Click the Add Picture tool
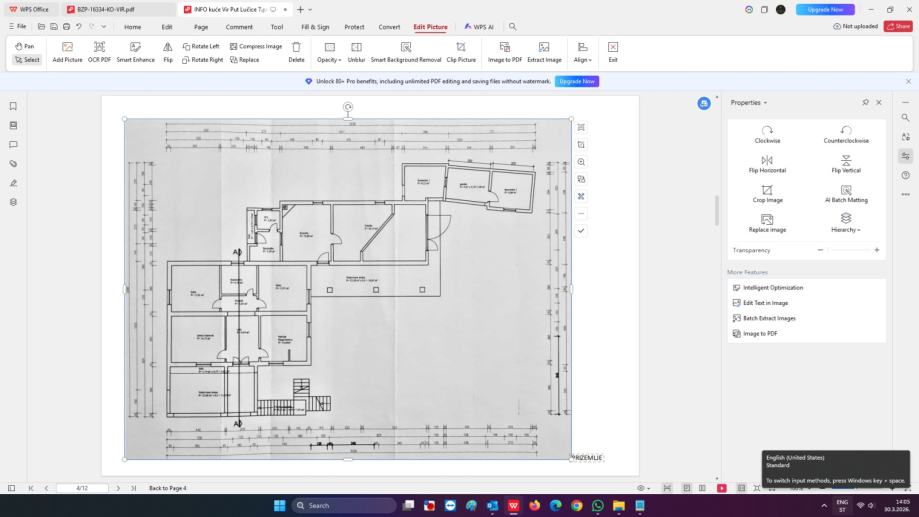 pos(67,52)
